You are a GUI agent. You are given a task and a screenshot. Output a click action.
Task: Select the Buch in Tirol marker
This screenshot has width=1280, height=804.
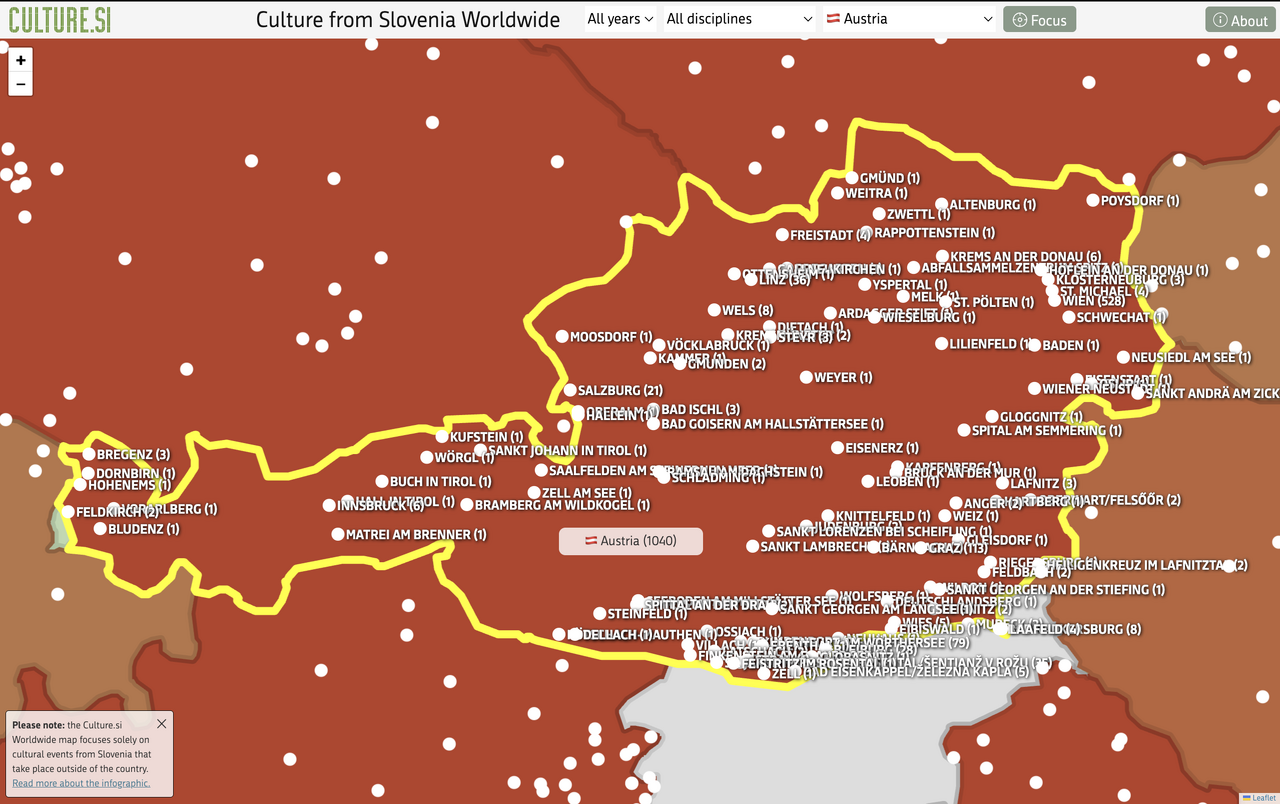point(382,481)
